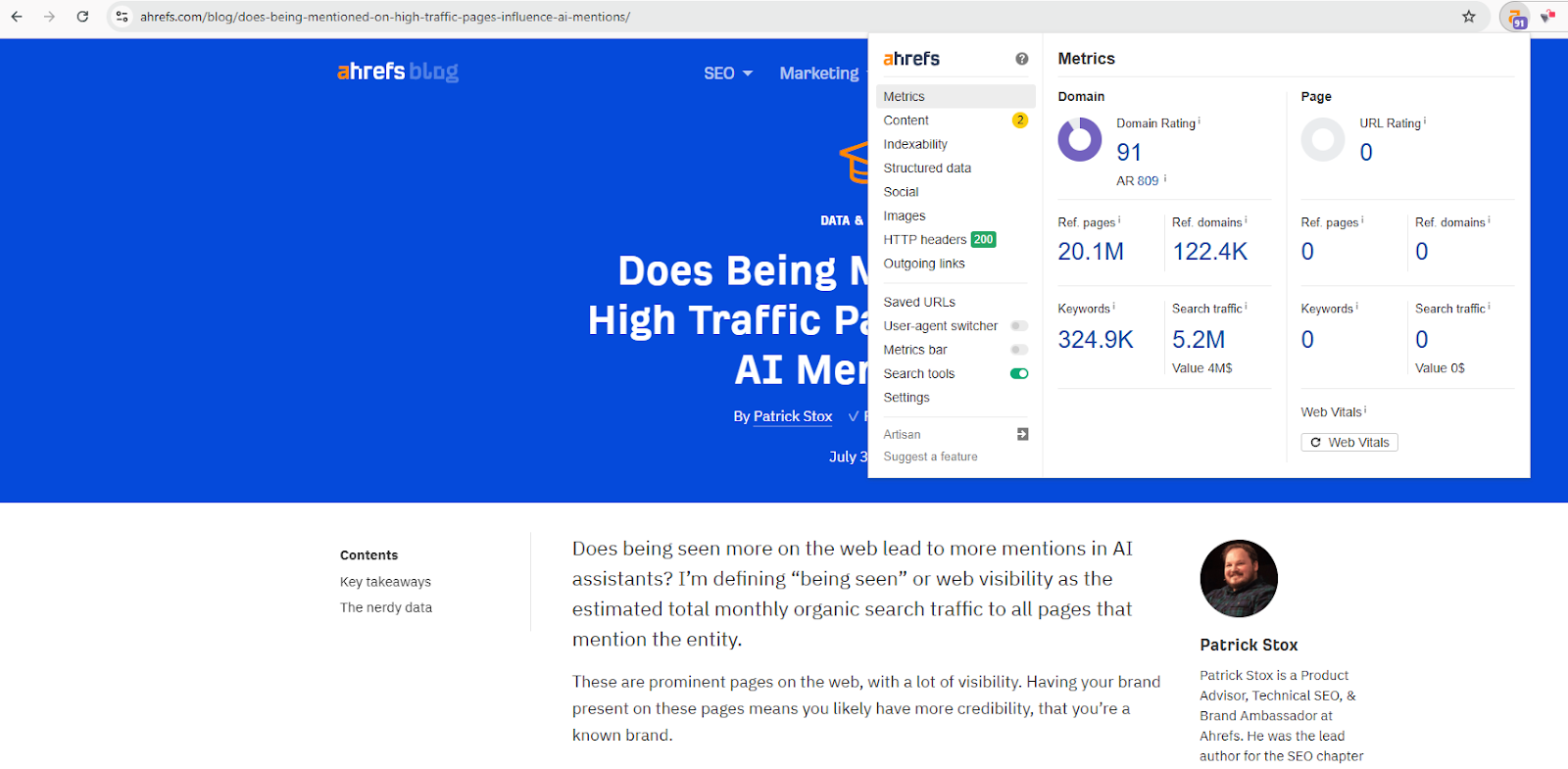The image size is (1568, 769).
Task: Click the browser back arrow
Action: click(17, 17)
